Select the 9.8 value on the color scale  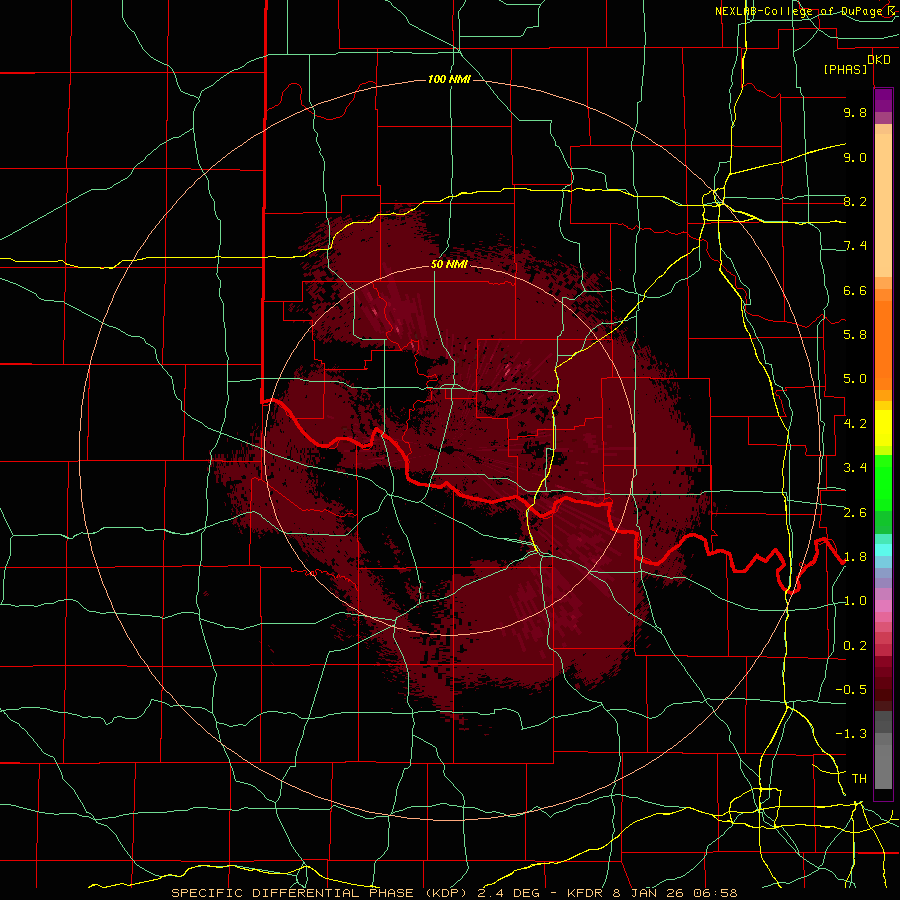(855, 112)
